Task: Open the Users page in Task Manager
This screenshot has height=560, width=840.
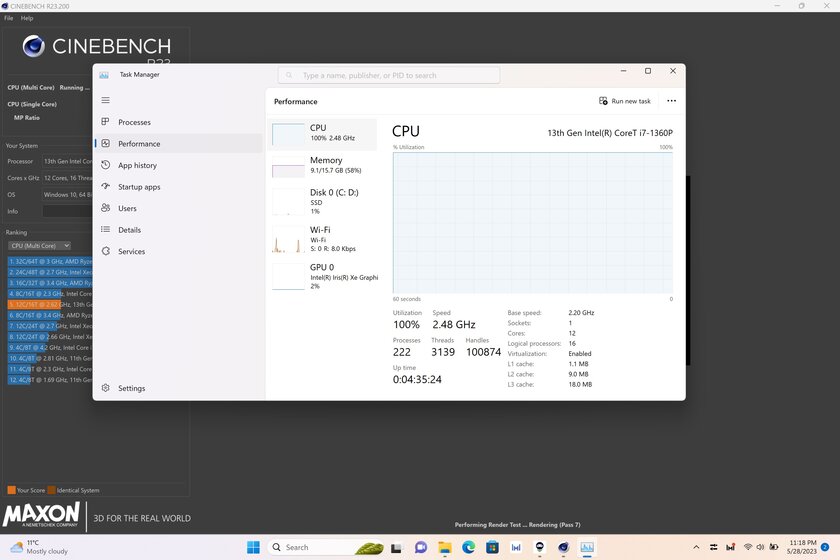Action: click(x=178, y=208)
